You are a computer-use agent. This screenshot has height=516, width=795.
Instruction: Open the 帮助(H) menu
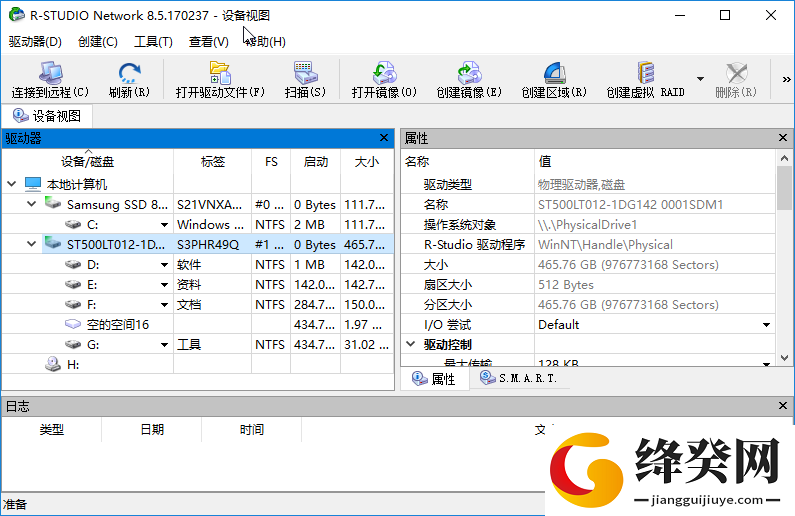tap(265, 42)
